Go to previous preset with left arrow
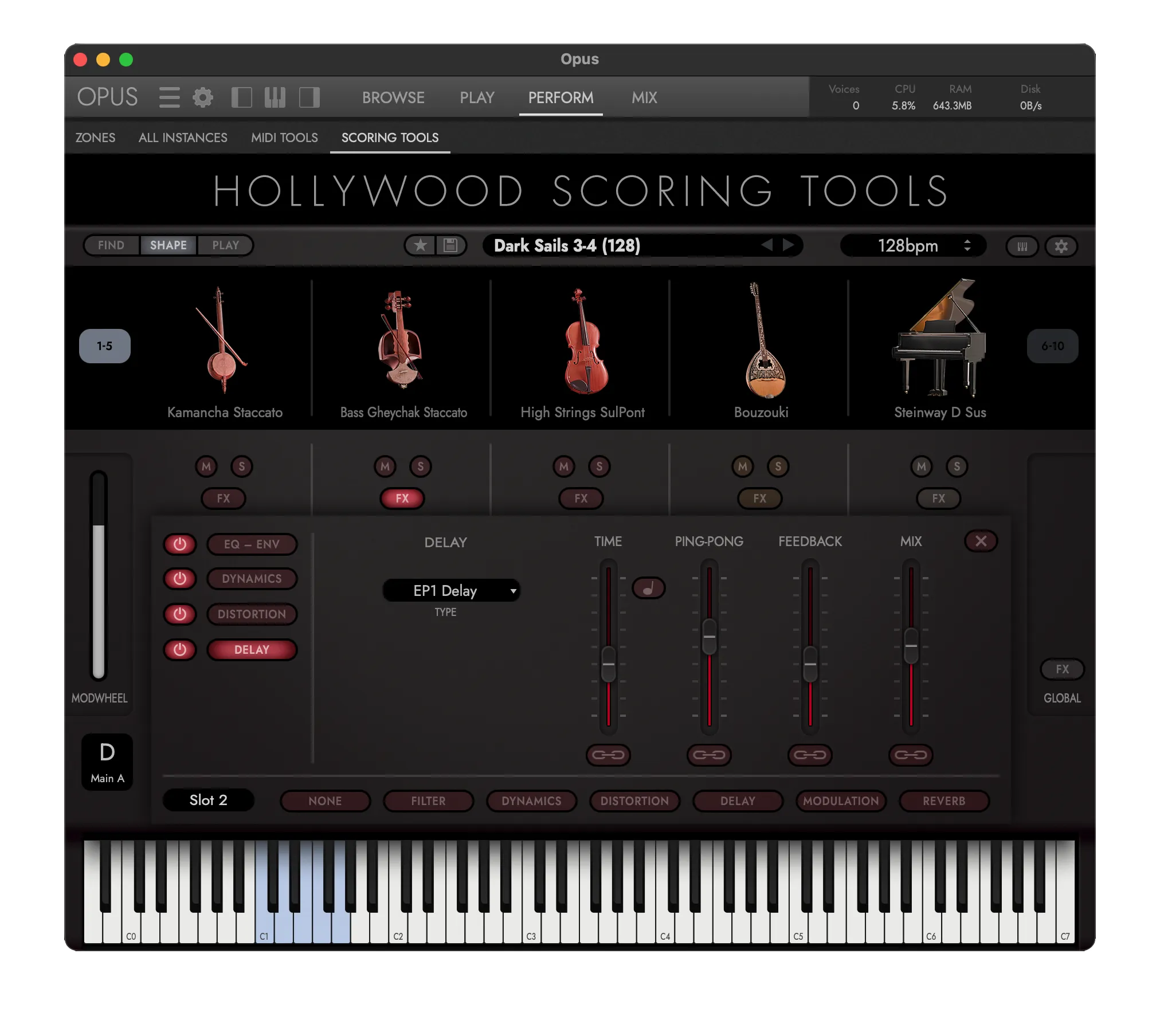The width and height of the screenshot is (1160, 1036). tap(766, 245)
